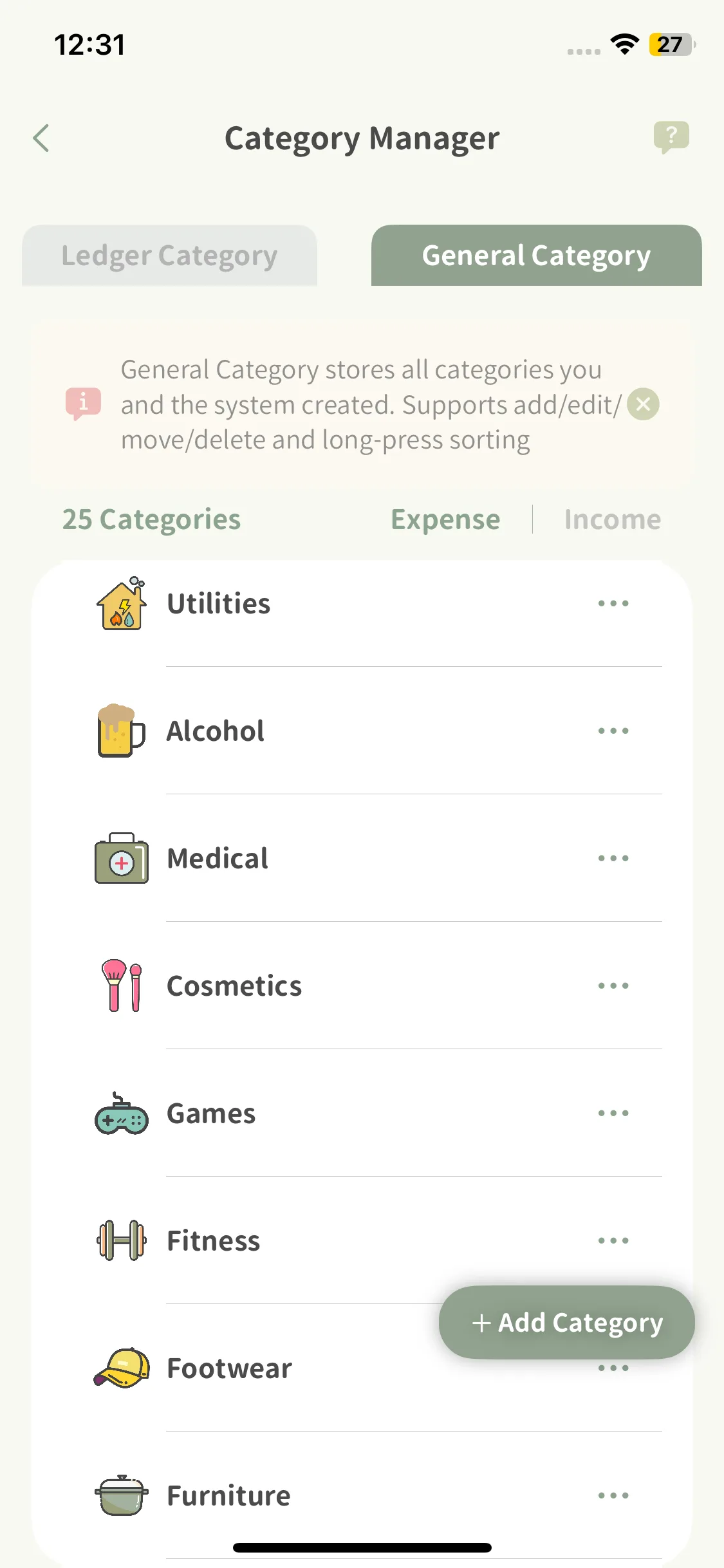Viewport: 724px width, 1568px height.
Task: Tap the Alcohol beer mug icon
Action: tap(121, 731)
